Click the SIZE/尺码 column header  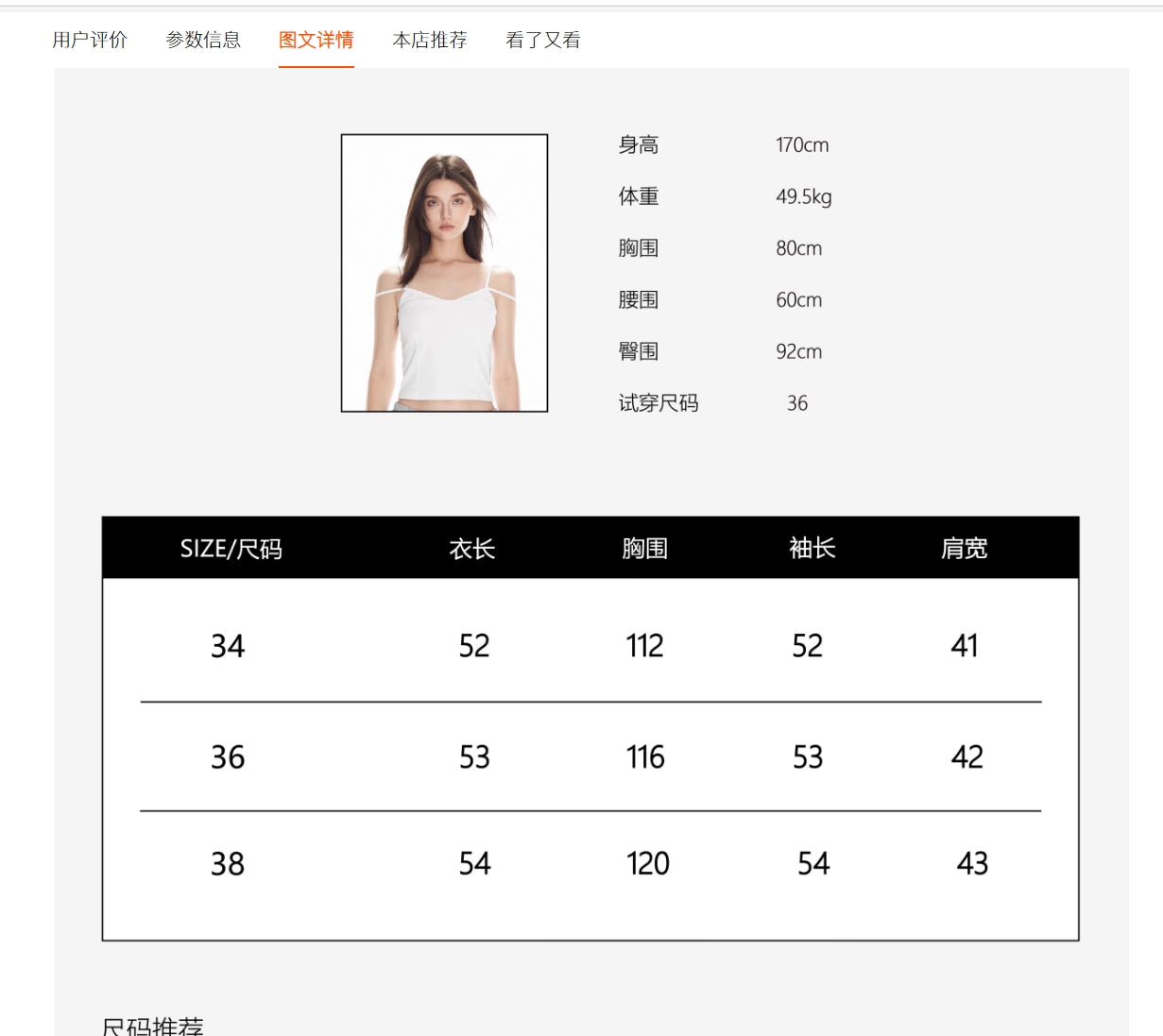(231, 549)
